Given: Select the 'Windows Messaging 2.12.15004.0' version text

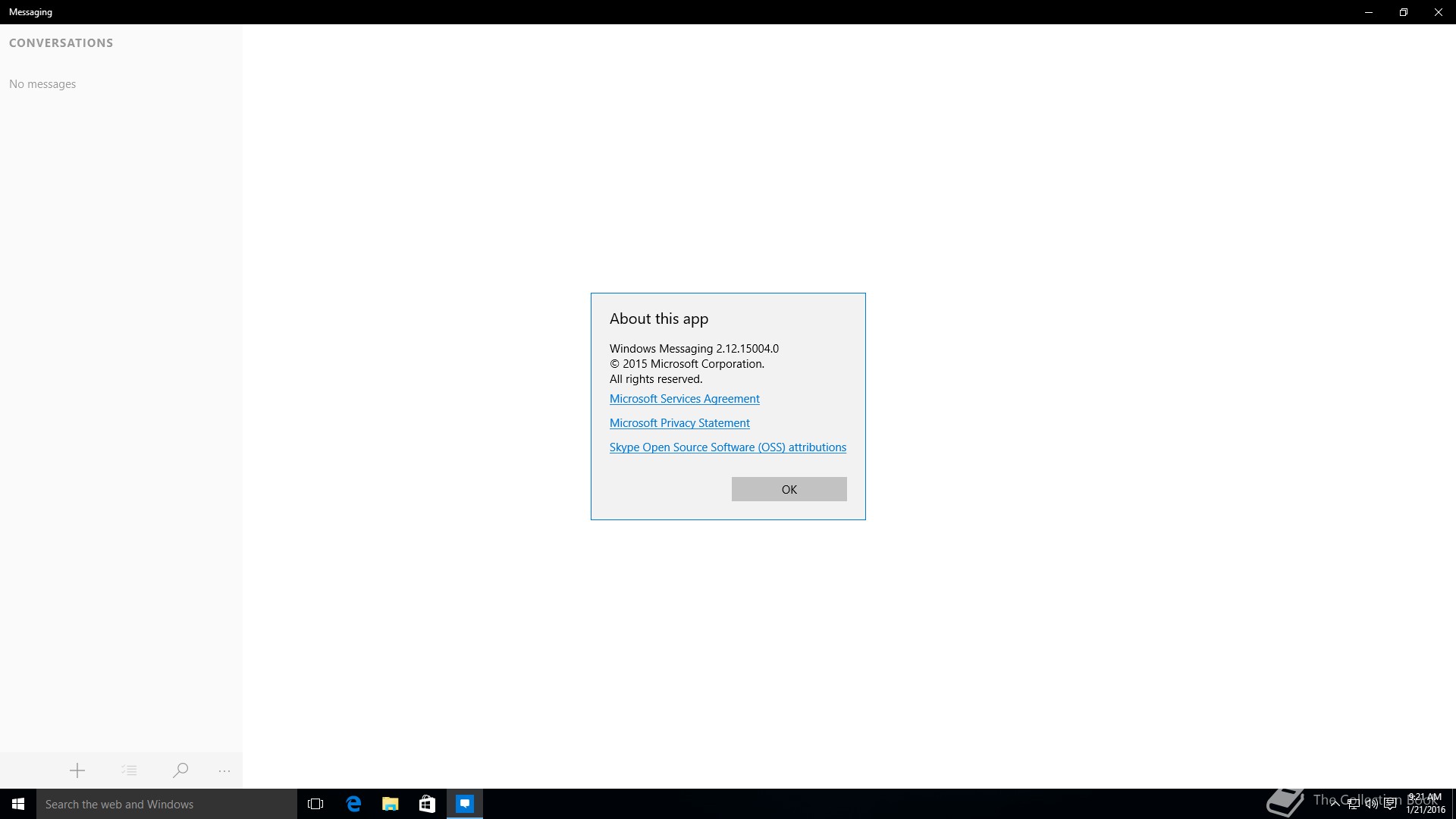Looking at the screenshot, I should tap(694, 349).
